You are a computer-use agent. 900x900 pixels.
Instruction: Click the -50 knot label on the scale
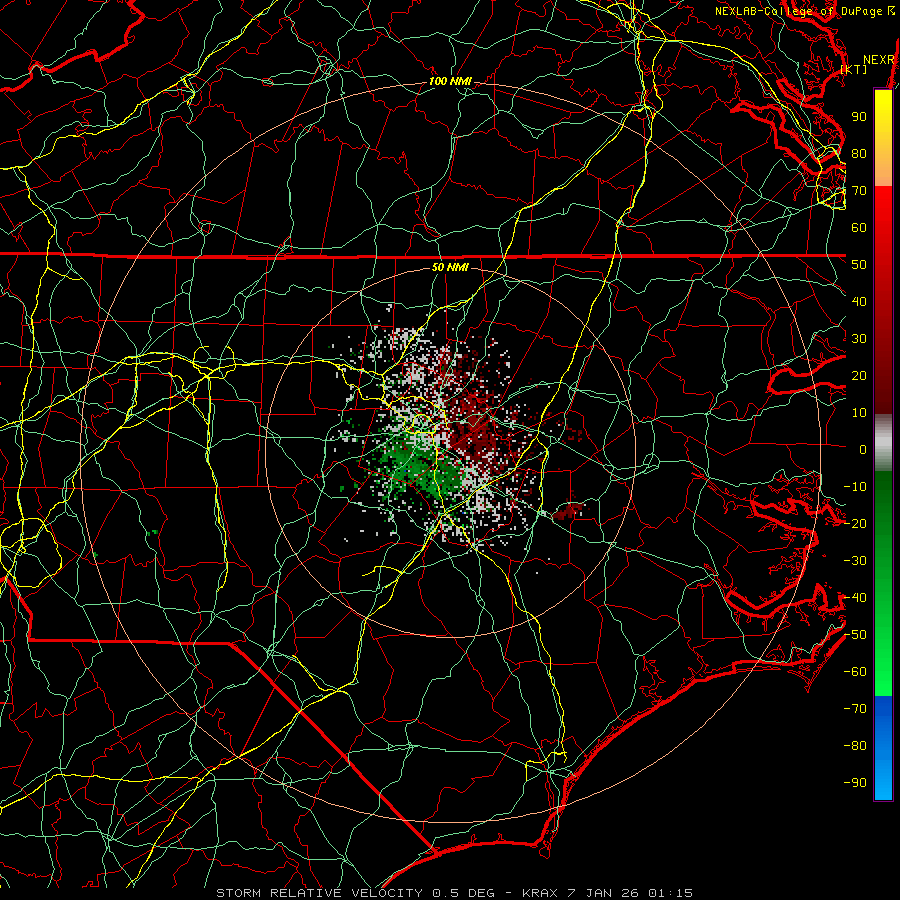point(855,635)
